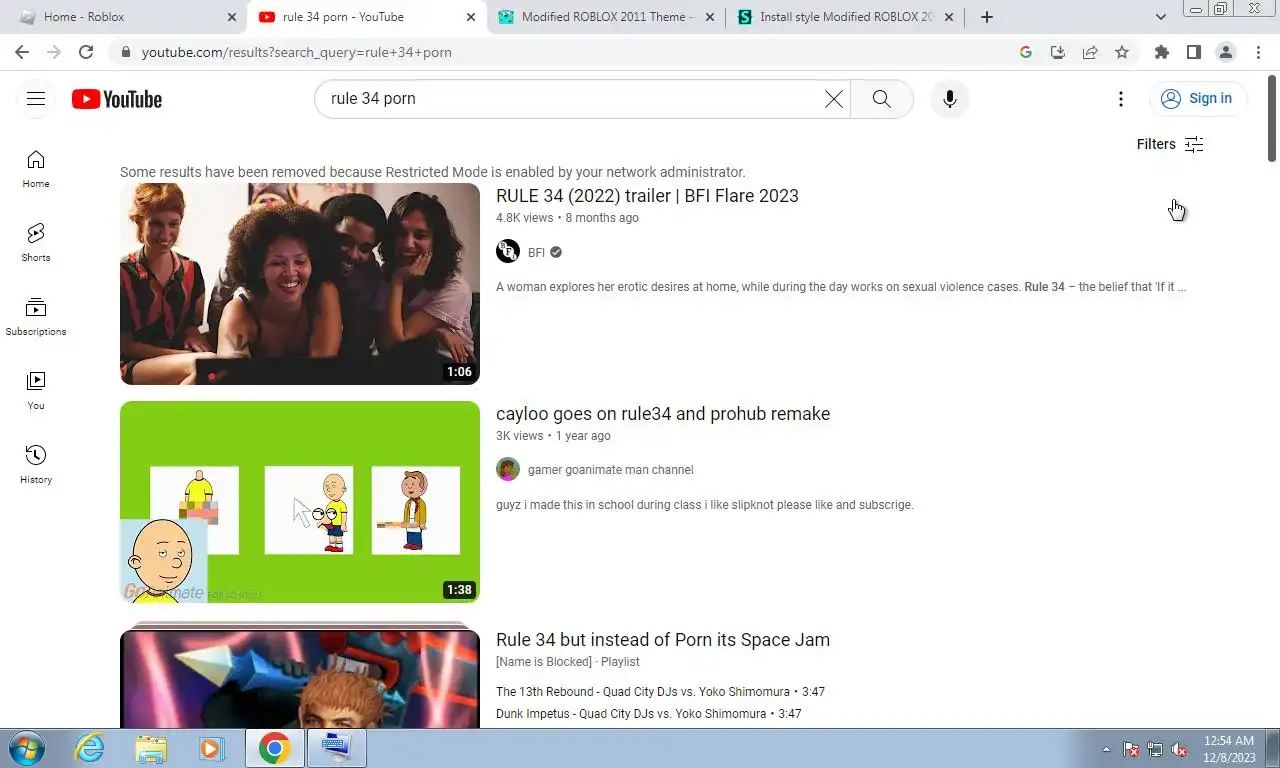View site information lock icon
Screen dimensions: 1280x768
pyautogui.click(x=125, y=52)
